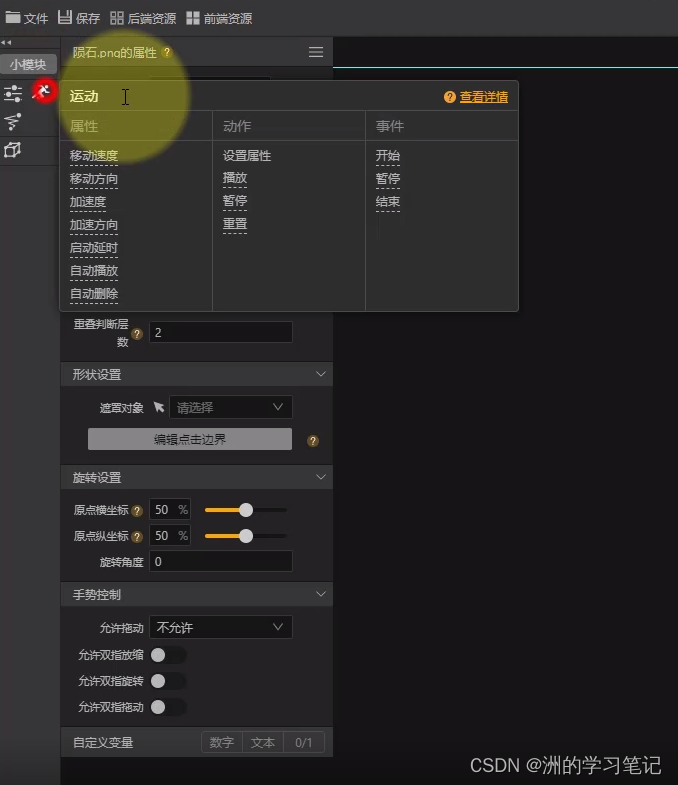Viewport: 678px width, 785px height.
Task: Select 加速度 property
Action: (x=88, y=202)
